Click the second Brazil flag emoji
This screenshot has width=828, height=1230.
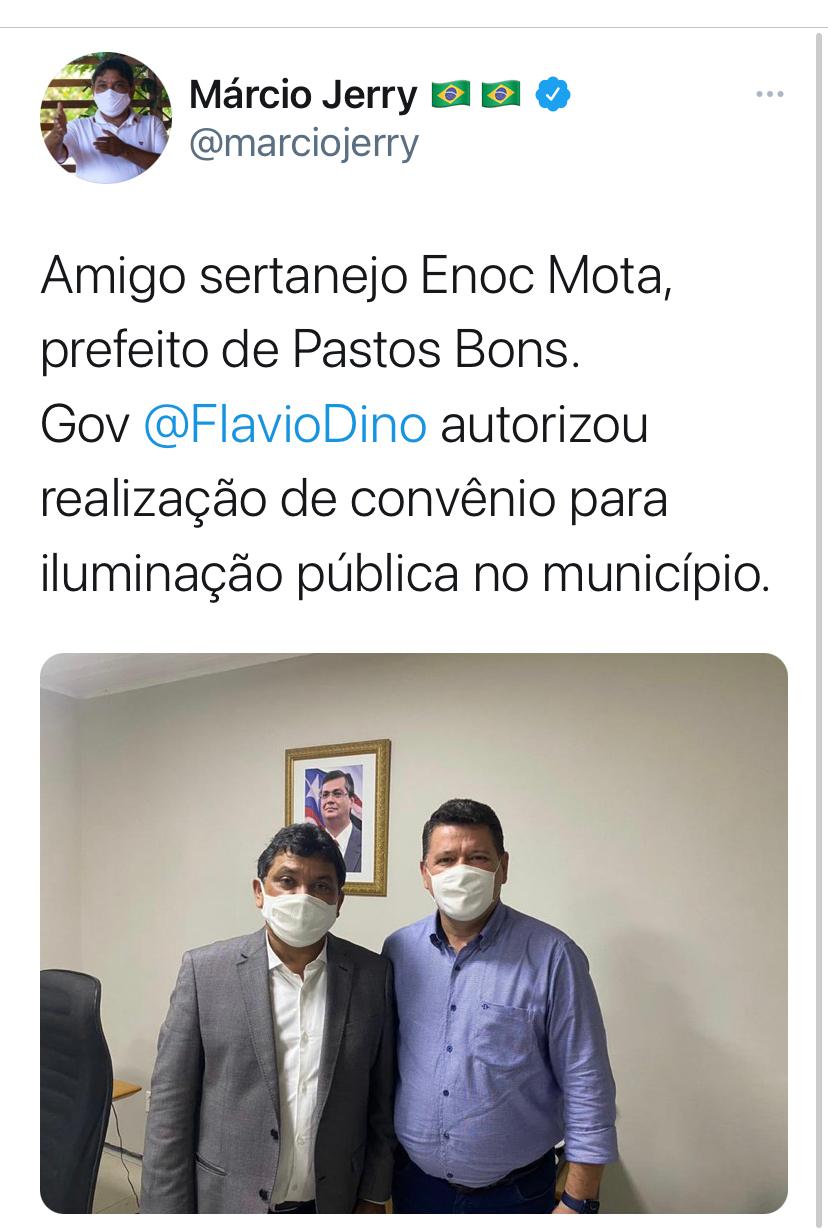point(501,95)
